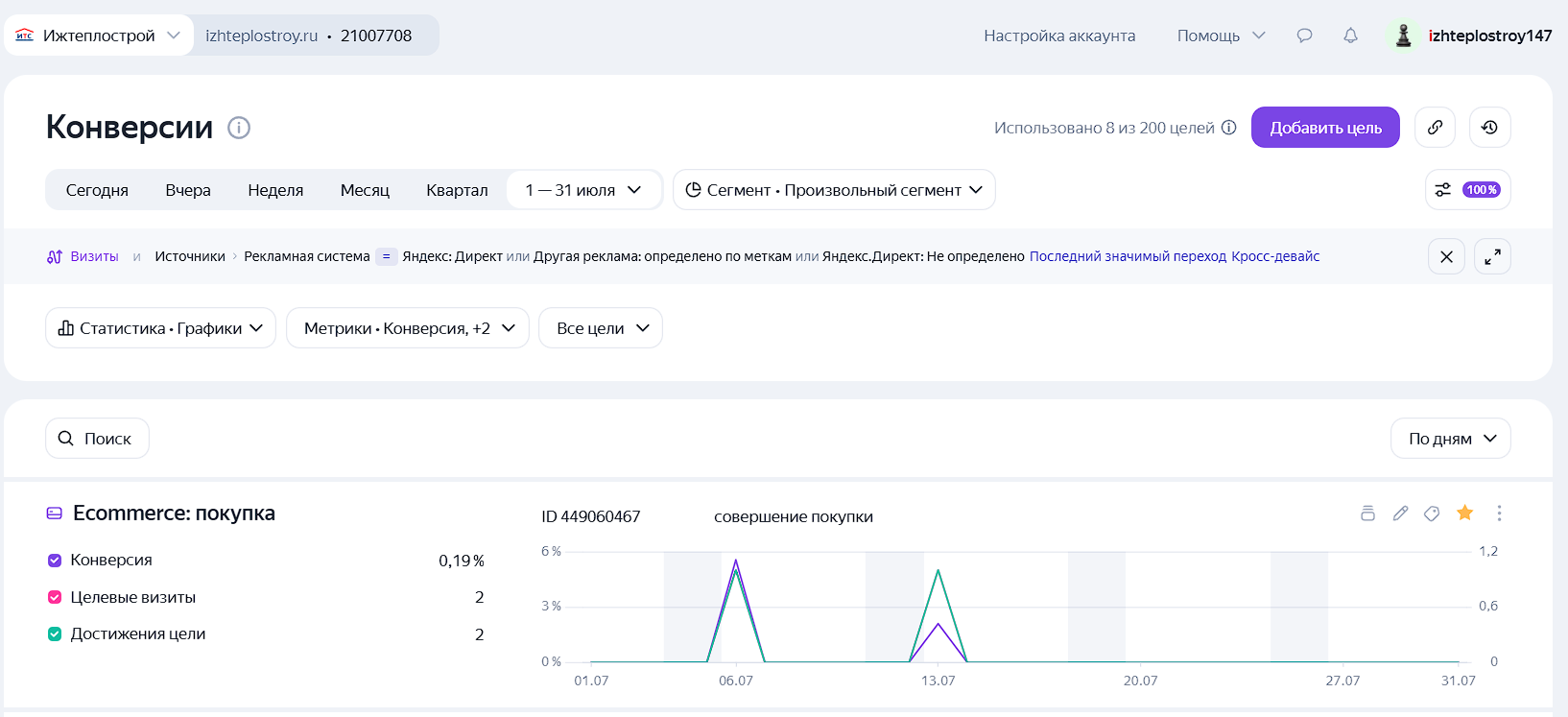Click the search magnifier icon
This screenshot has width=1568, height=717.
66,439
